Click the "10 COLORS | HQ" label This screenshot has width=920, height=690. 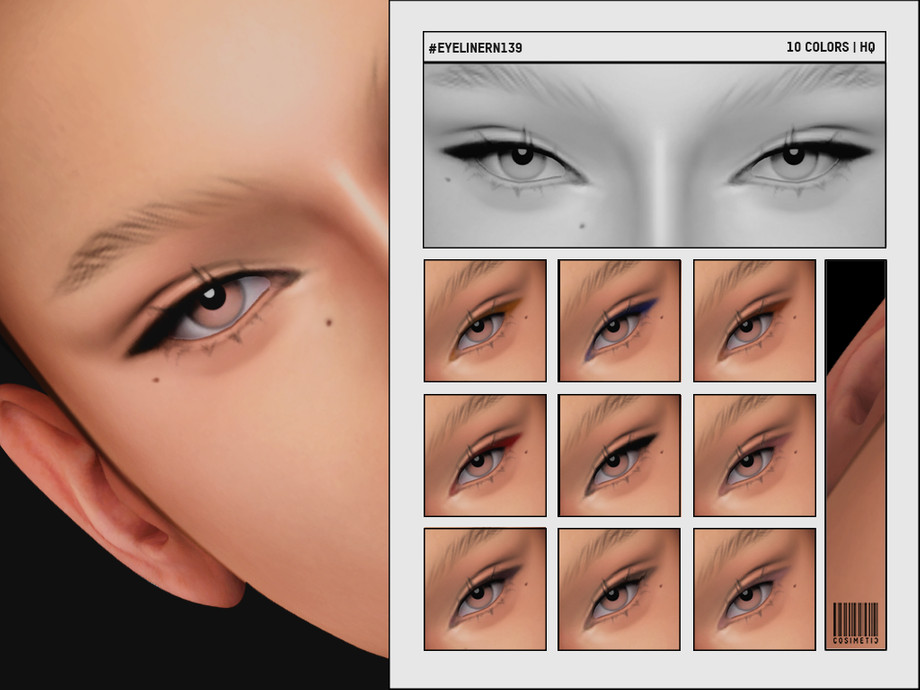coord(830,48)
